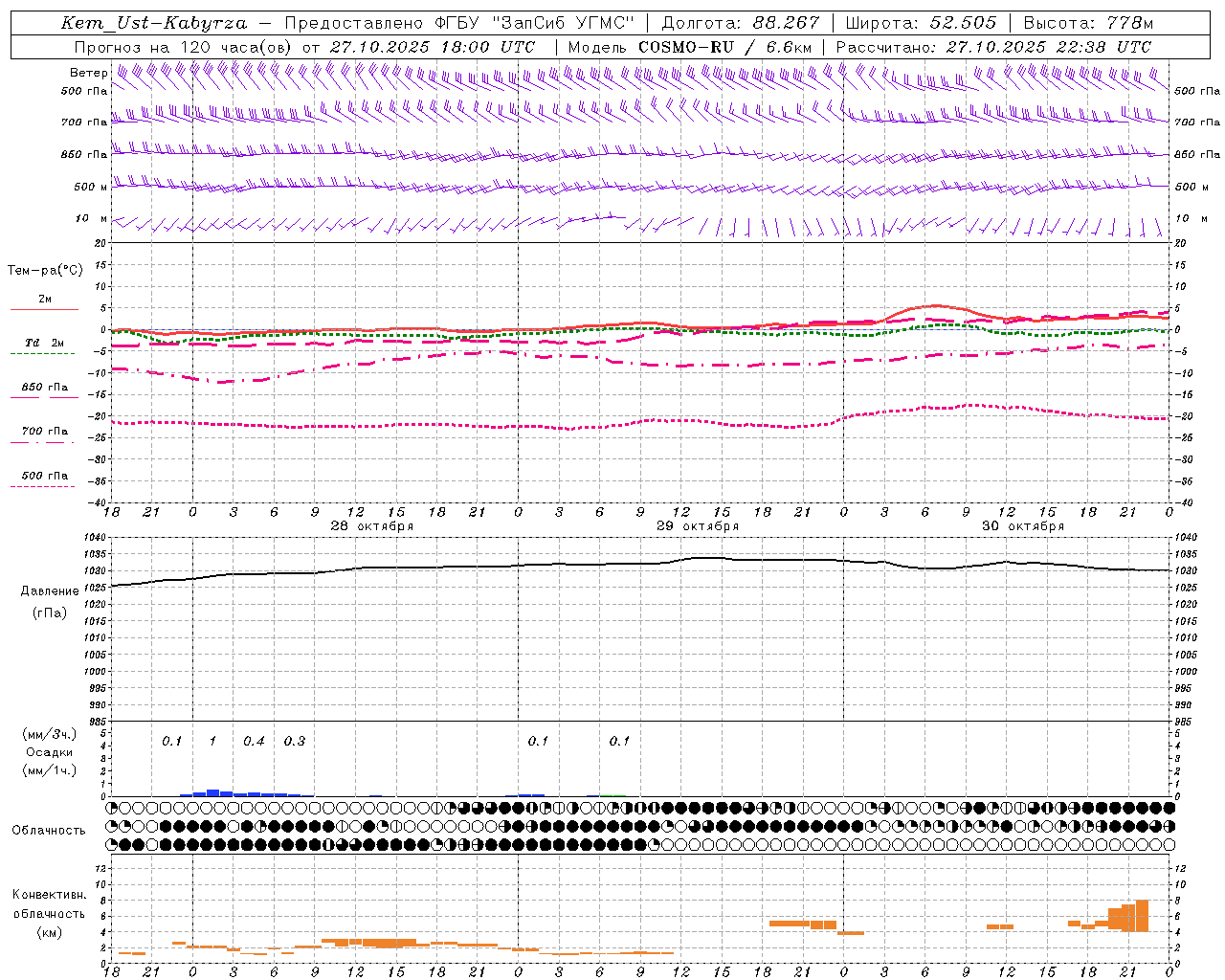
Task: Click the 500 гПа temperature legend entry
Action: [44, 479]
